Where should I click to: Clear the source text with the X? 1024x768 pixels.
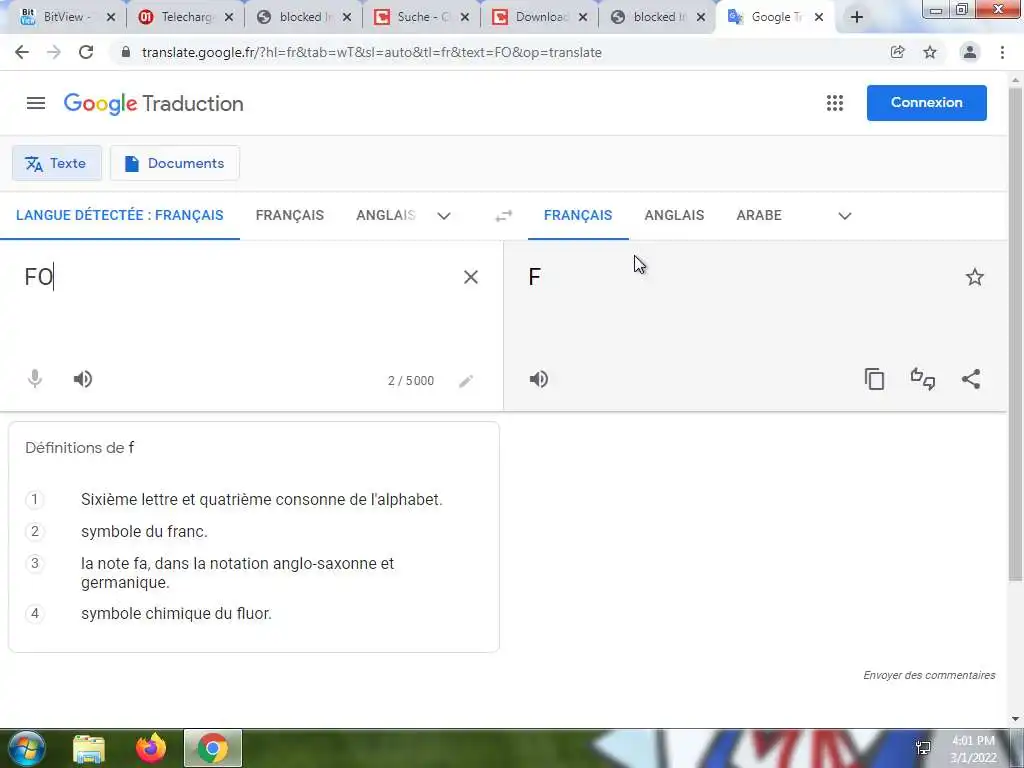[x=470, y=277]
